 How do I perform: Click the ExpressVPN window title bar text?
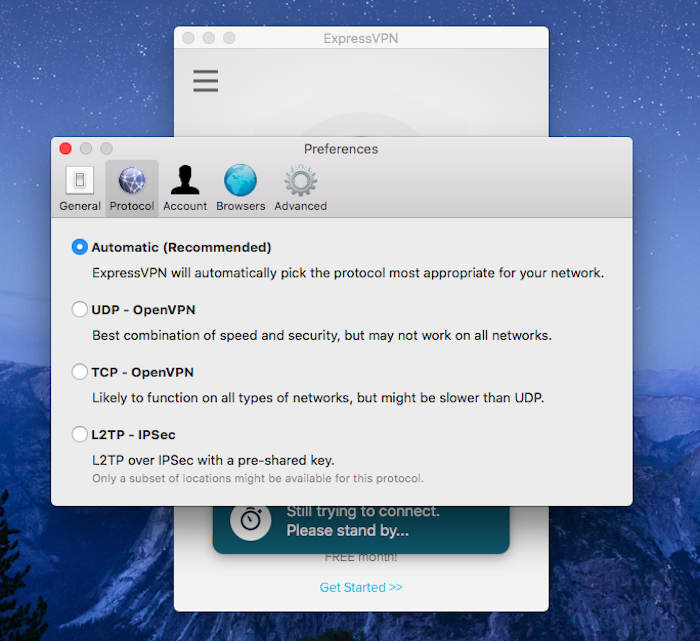pos(361,38)
